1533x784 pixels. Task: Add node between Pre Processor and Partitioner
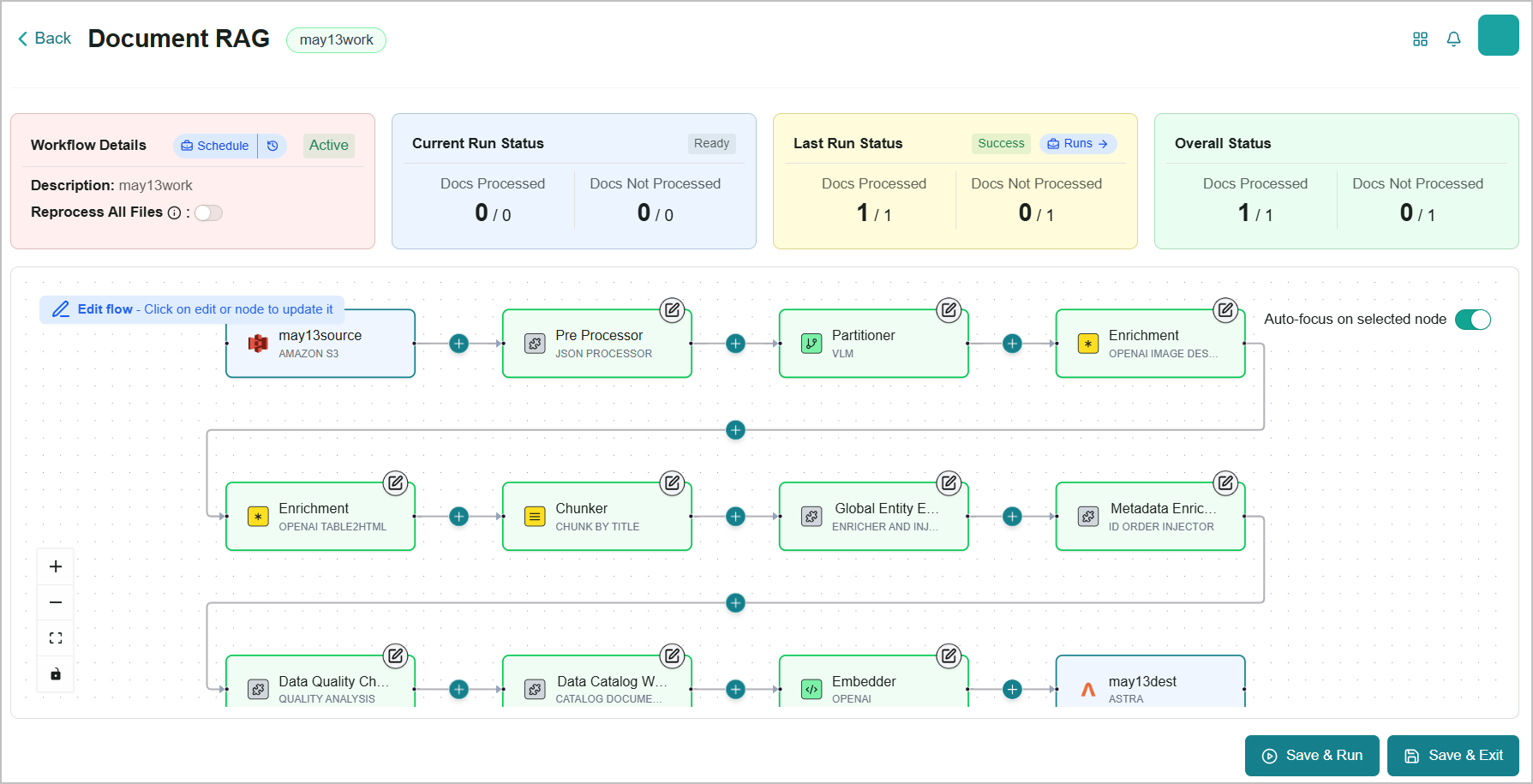point(735,344)
